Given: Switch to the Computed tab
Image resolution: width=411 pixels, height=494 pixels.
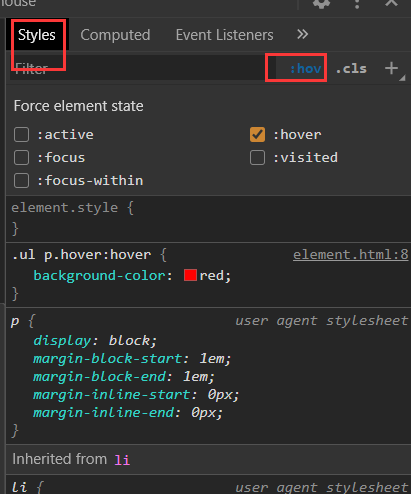Looking at the screenshot, I should (x=115, y=35).
